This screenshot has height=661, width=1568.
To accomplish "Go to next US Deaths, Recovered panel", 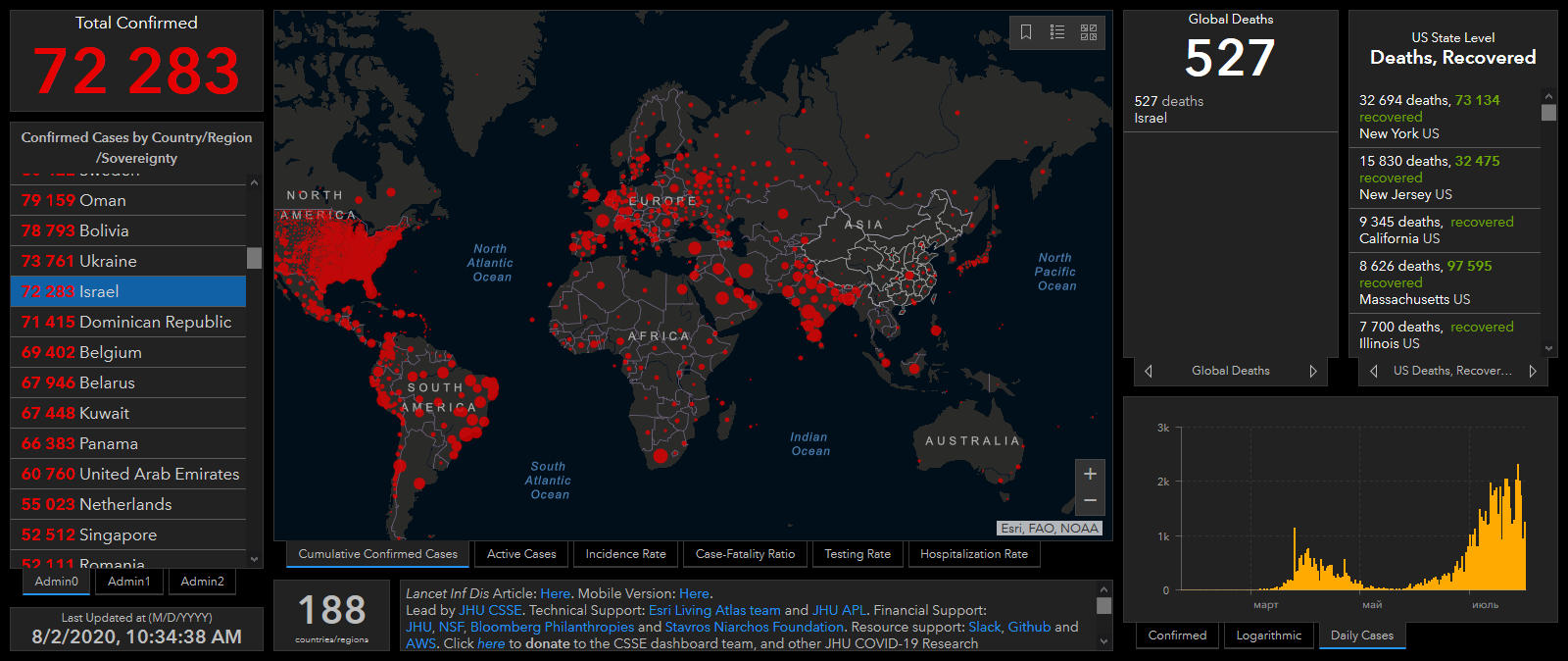I will [x=1533, y=371].
